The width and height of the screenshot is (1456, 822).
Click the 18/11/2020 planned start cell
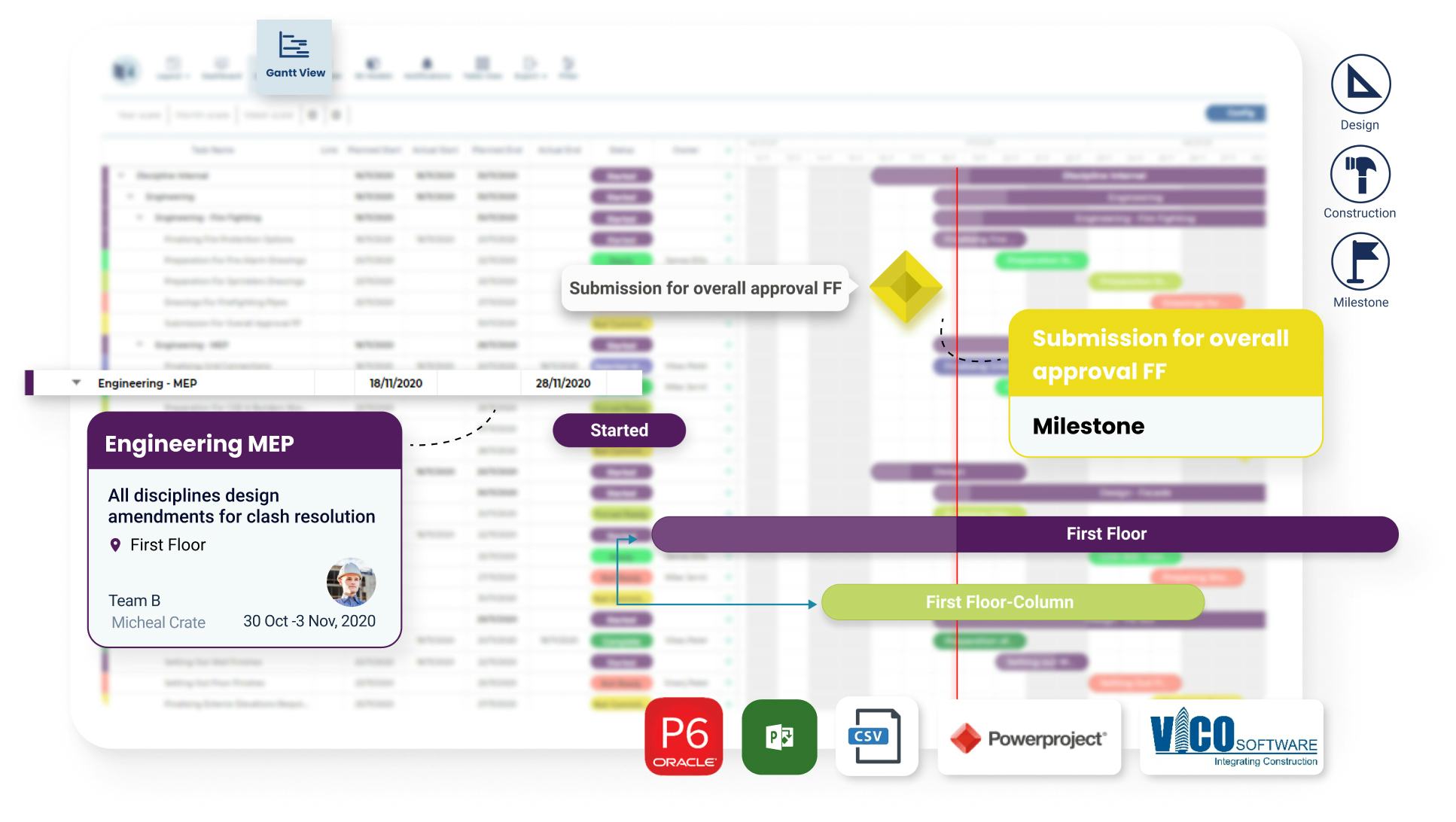click(x=395, y=383)
